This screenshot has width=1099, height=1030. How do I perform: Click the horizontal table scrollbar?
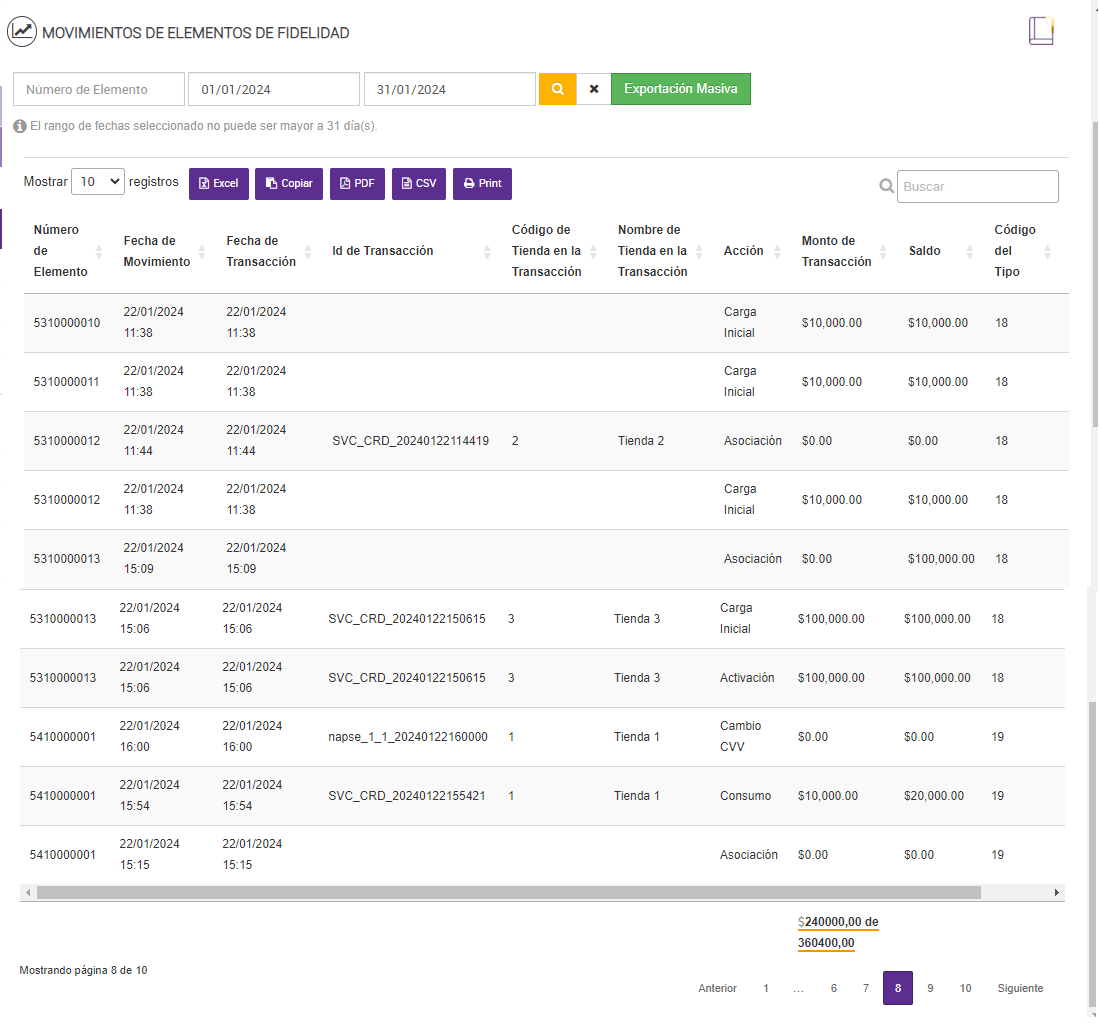point(509,892)
